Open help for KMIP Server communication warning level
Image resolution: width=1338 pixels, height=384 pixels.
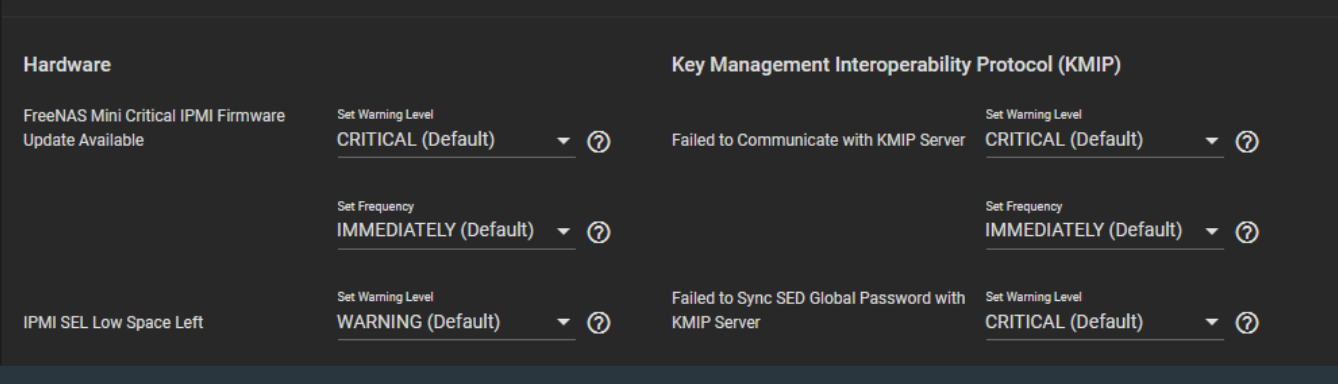[x=1246, y=142]
